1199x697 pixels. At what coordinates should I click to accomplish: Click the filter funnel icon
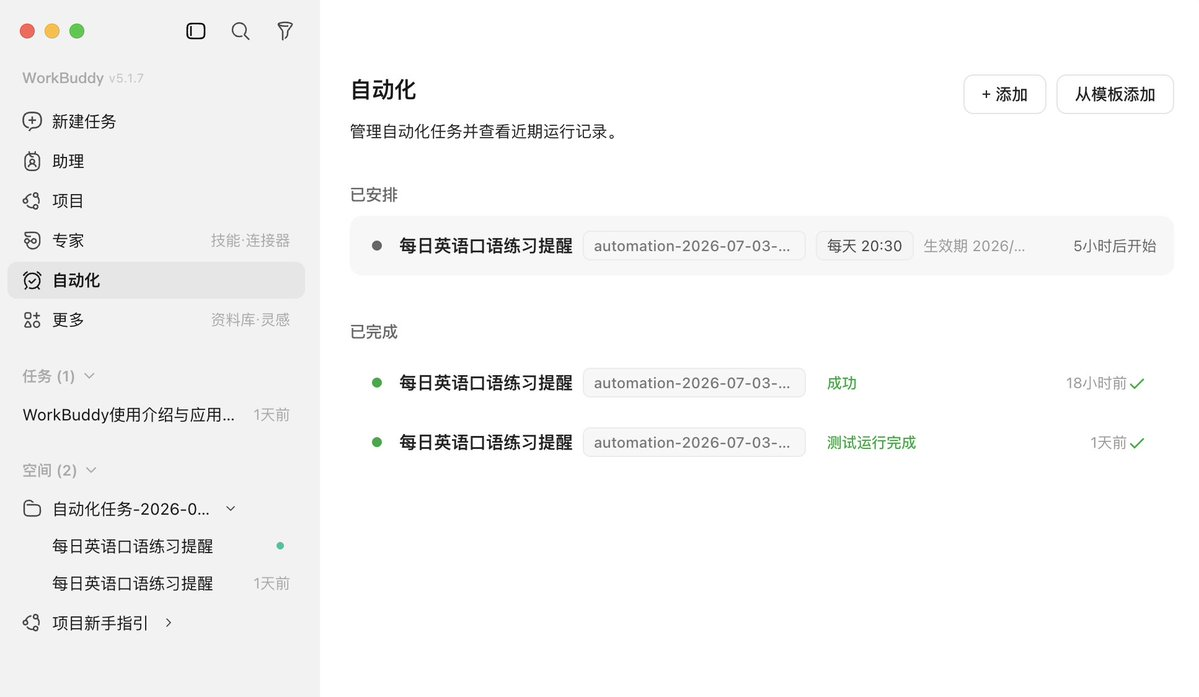pos(284,31)
